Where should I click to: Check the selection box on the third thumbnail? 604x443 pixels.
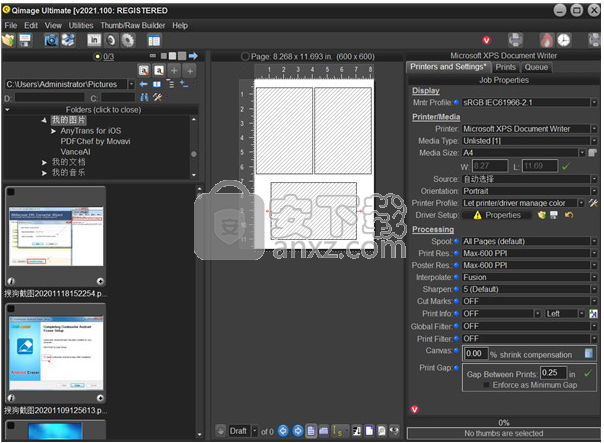11,425
